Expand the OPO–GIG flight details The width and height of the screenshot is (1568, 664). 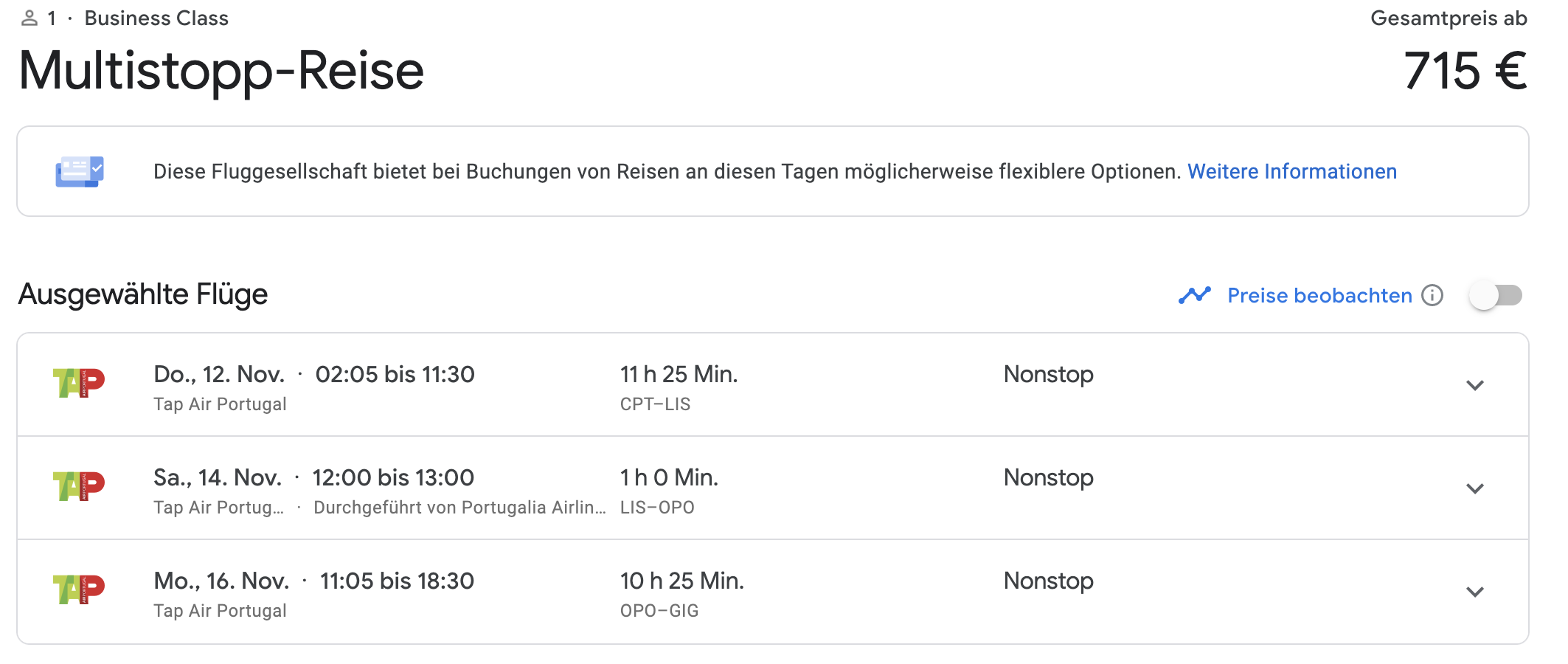click(1475, 592)
